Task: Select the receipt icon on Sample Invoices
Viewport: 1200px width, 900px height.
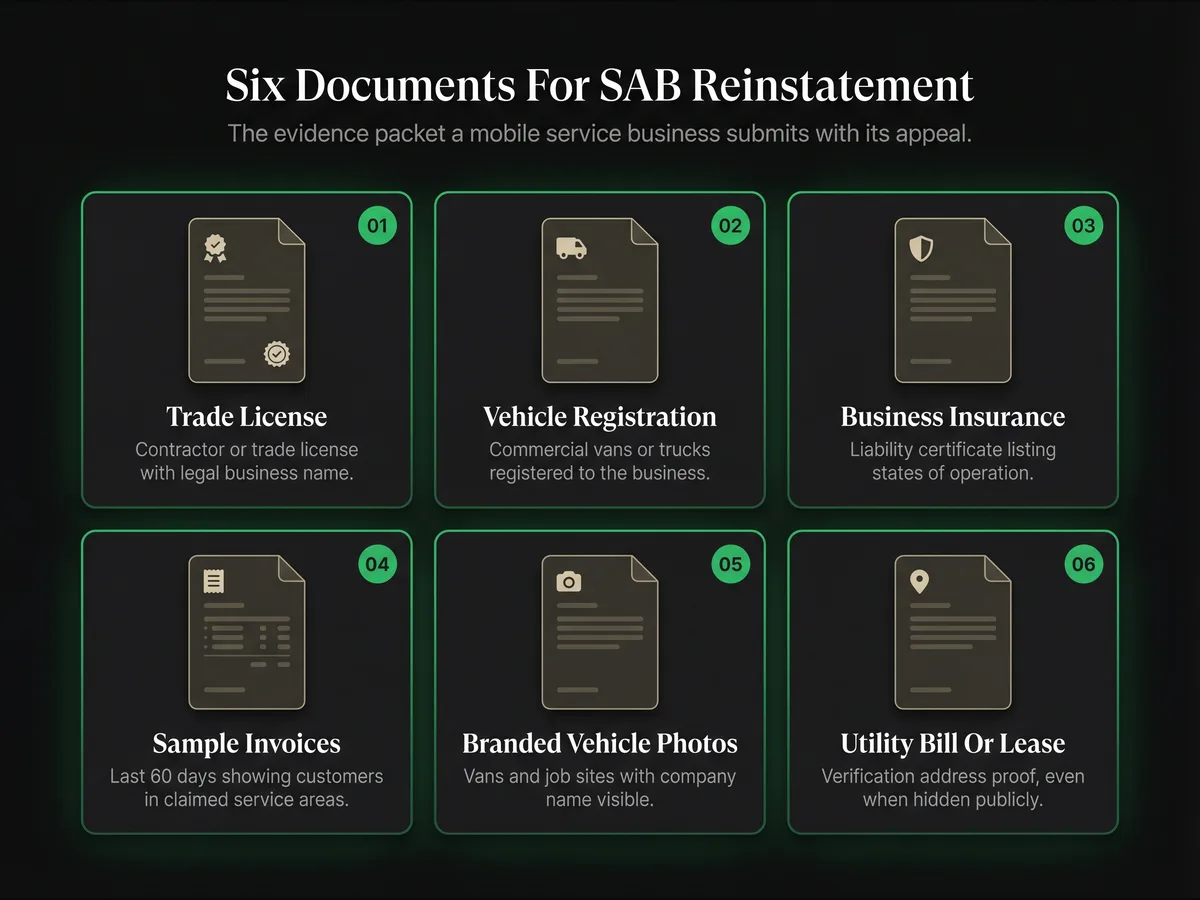Action: (214, 581)
